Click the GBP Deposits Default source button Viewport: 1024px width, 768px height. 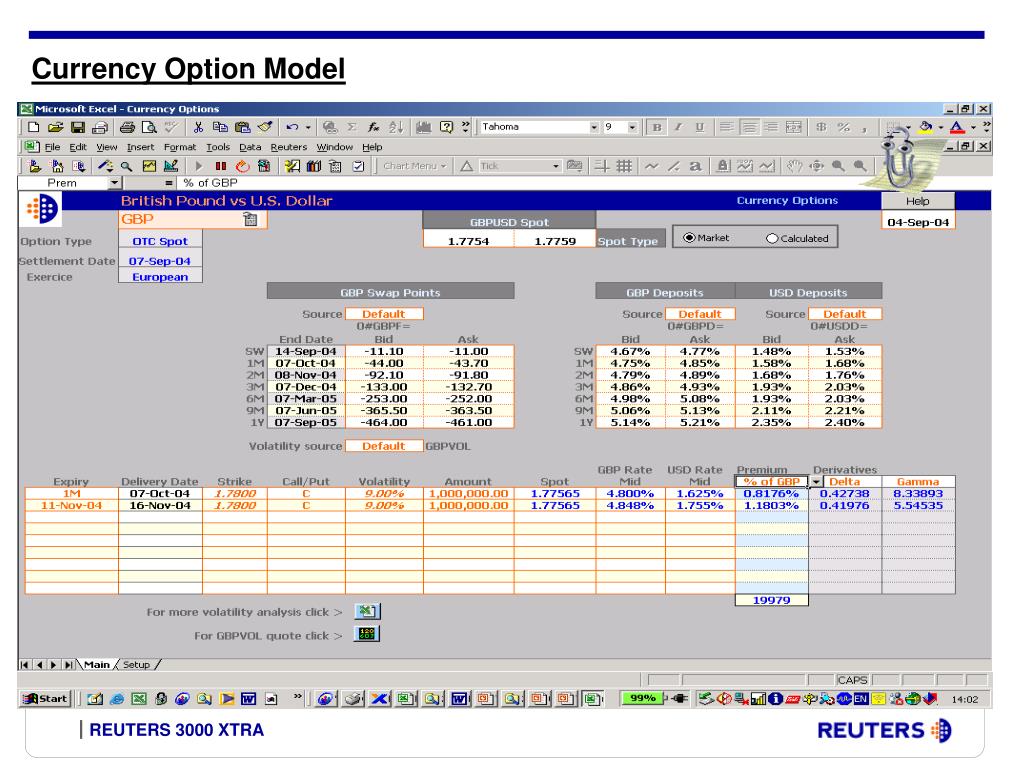pos(699,314)
